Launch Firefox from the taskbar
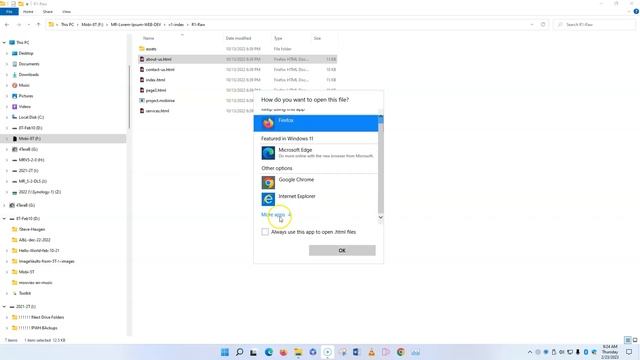Image resolution: width=640 pixels, height=360 pixels. coord(283,352)
